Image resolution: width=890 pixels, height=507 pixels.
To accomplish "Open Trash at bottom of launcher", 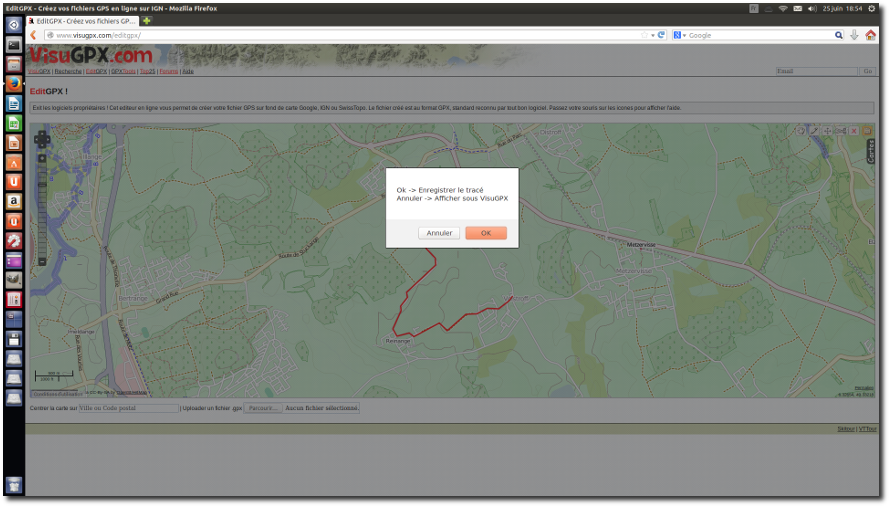I will [x=14, y=485].
